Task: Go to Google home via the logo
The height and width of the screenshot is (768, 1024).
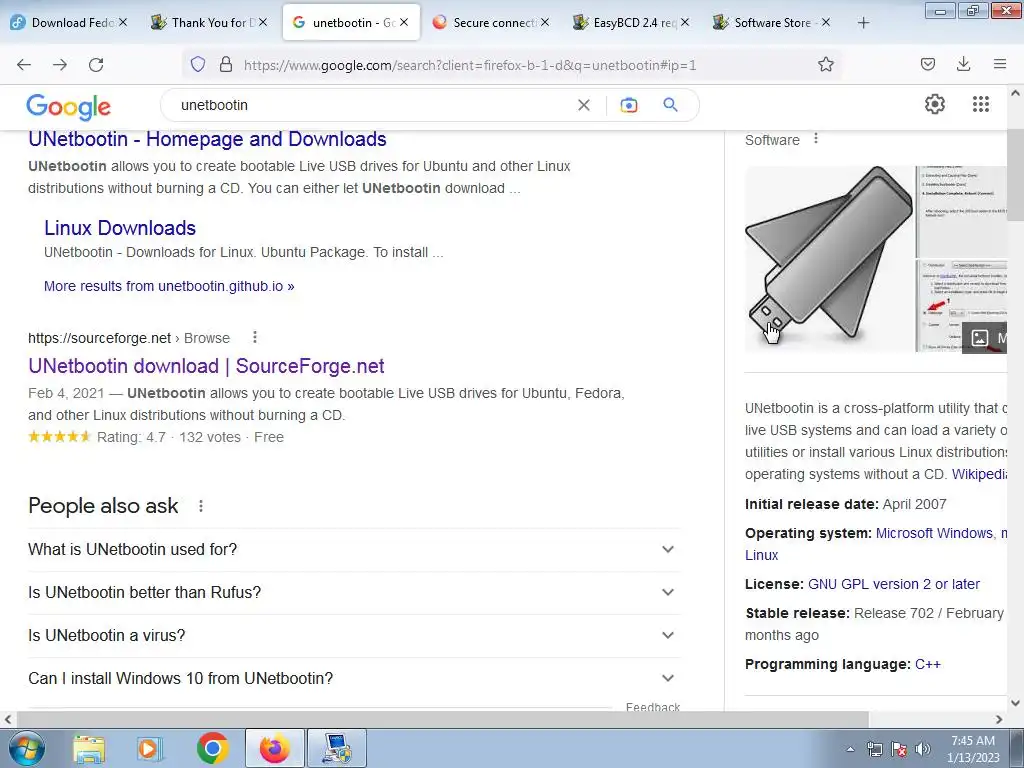Action: pyautogui.click(x=69, y=106)
